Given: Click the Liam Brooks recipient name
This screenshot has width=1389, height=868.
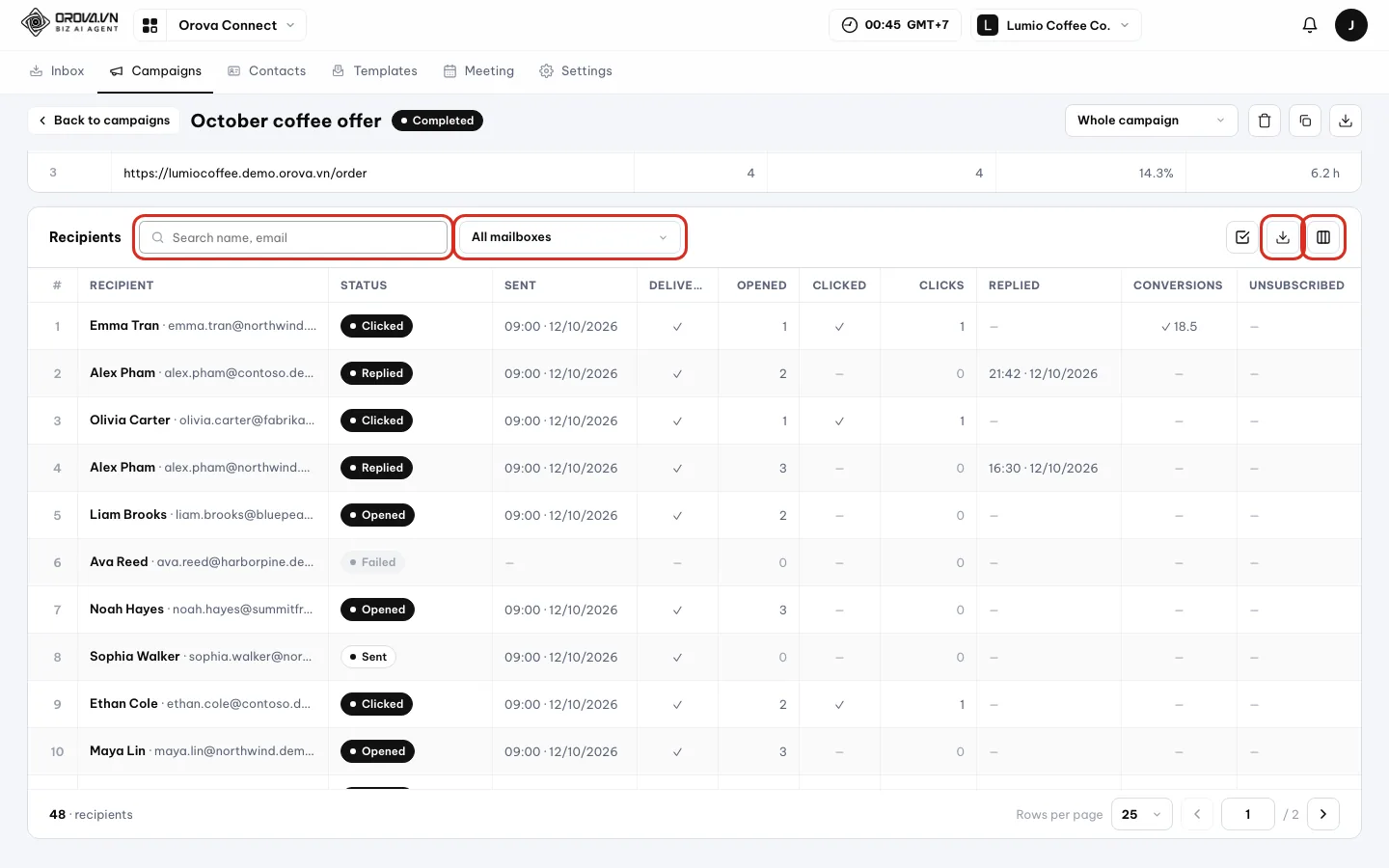Looking at the screenshot, I should [x=128, y=515].
